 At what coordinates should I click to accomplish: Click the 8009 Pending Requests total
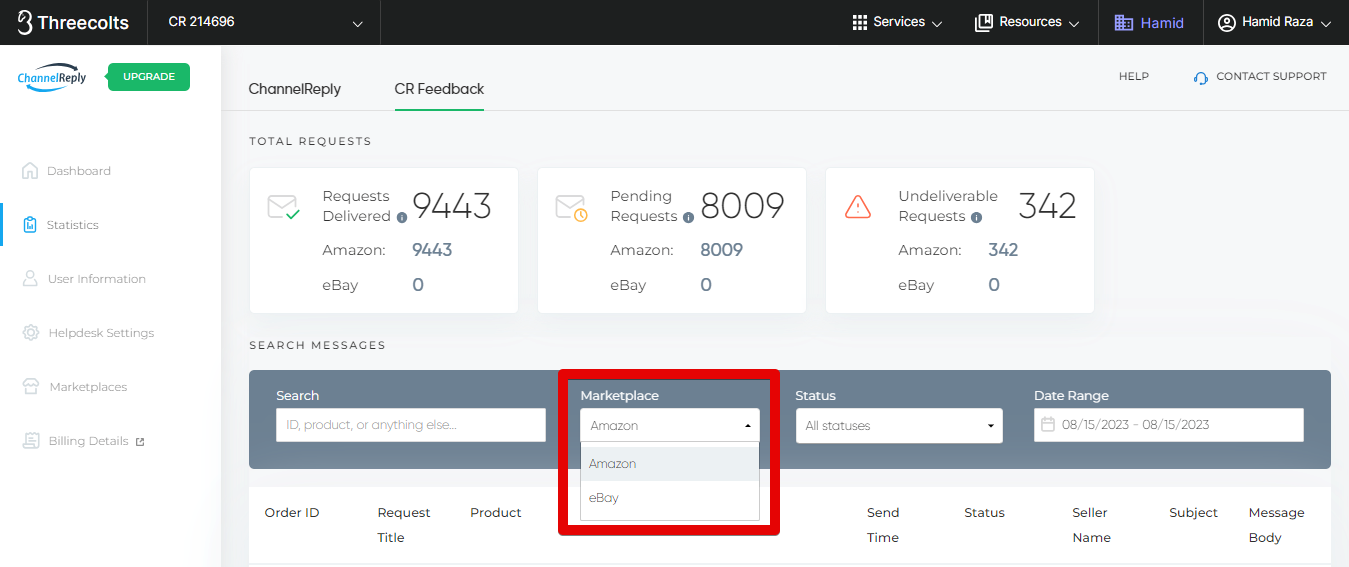point(742,206)
